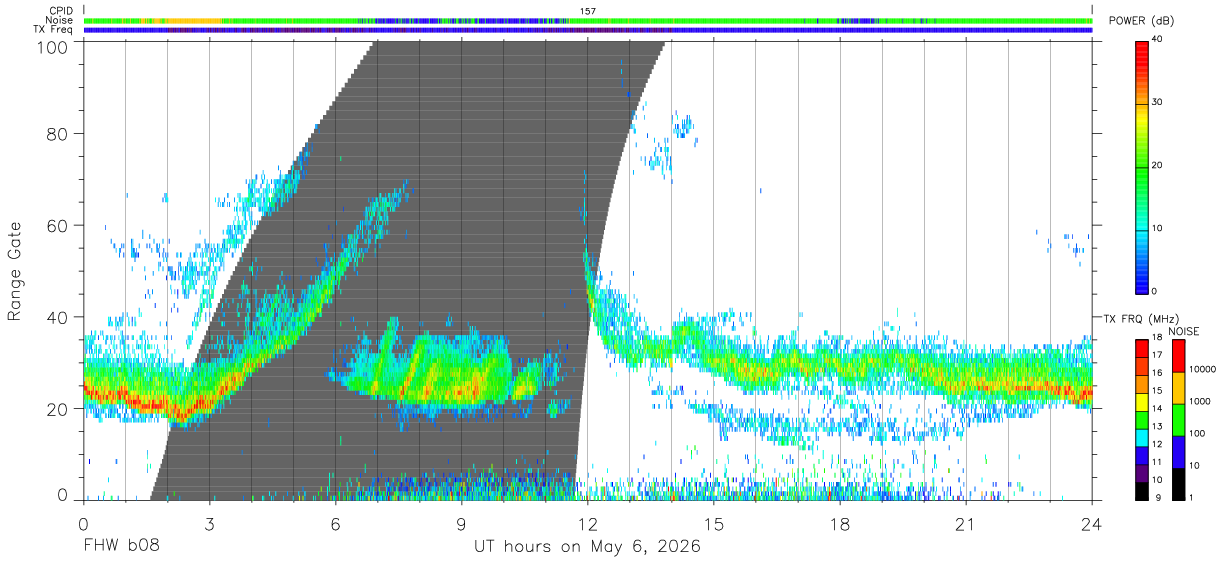Click the TX FRQ (MHz) legend title
This screenshot has width=1228, height=567.
click(x=1139, y=318)
